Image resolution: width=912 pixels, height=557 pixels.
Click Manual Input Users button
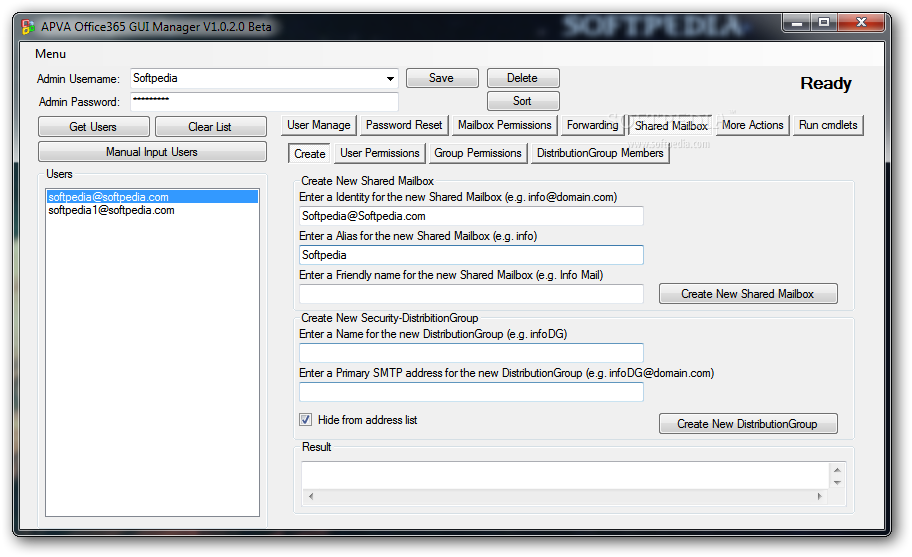pyautogui.click(x=152, y=152)
